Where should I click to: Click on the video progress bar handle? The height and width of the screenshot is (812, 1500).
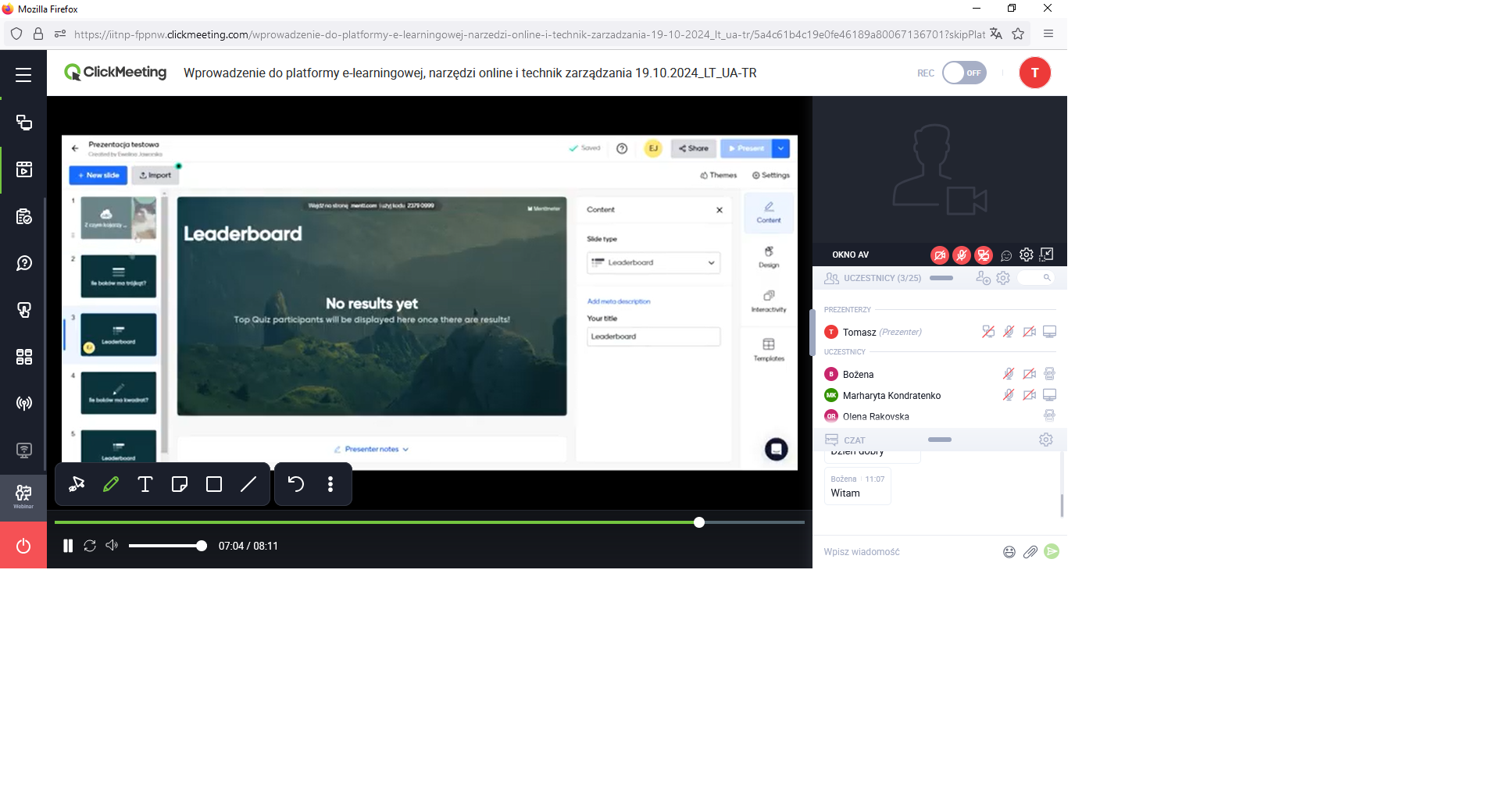point(699,522)
